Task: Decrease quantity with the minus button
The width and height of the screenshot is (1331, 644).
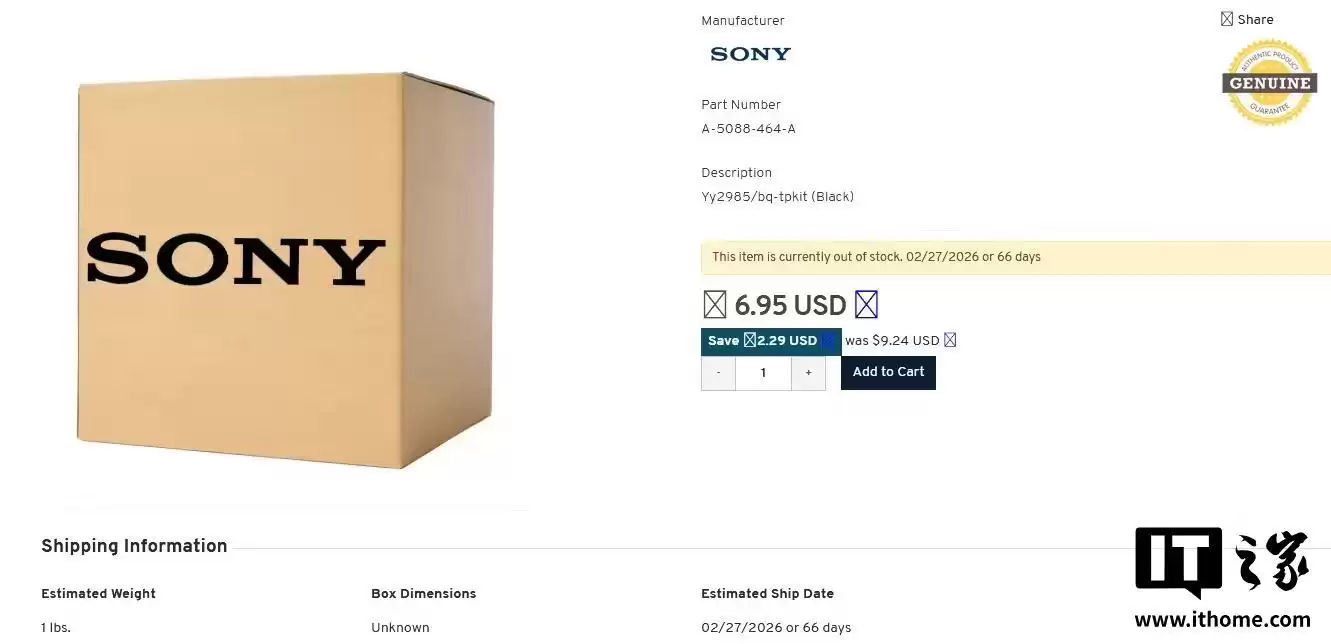Action: [x=718, y=373]
